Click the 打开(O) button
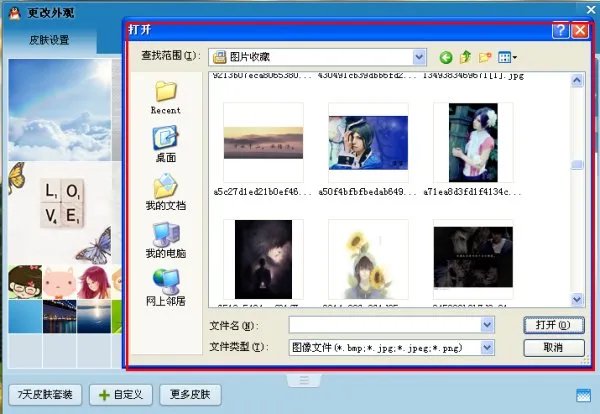This screenshot has width=600, height=414. (x=554, y=325)
